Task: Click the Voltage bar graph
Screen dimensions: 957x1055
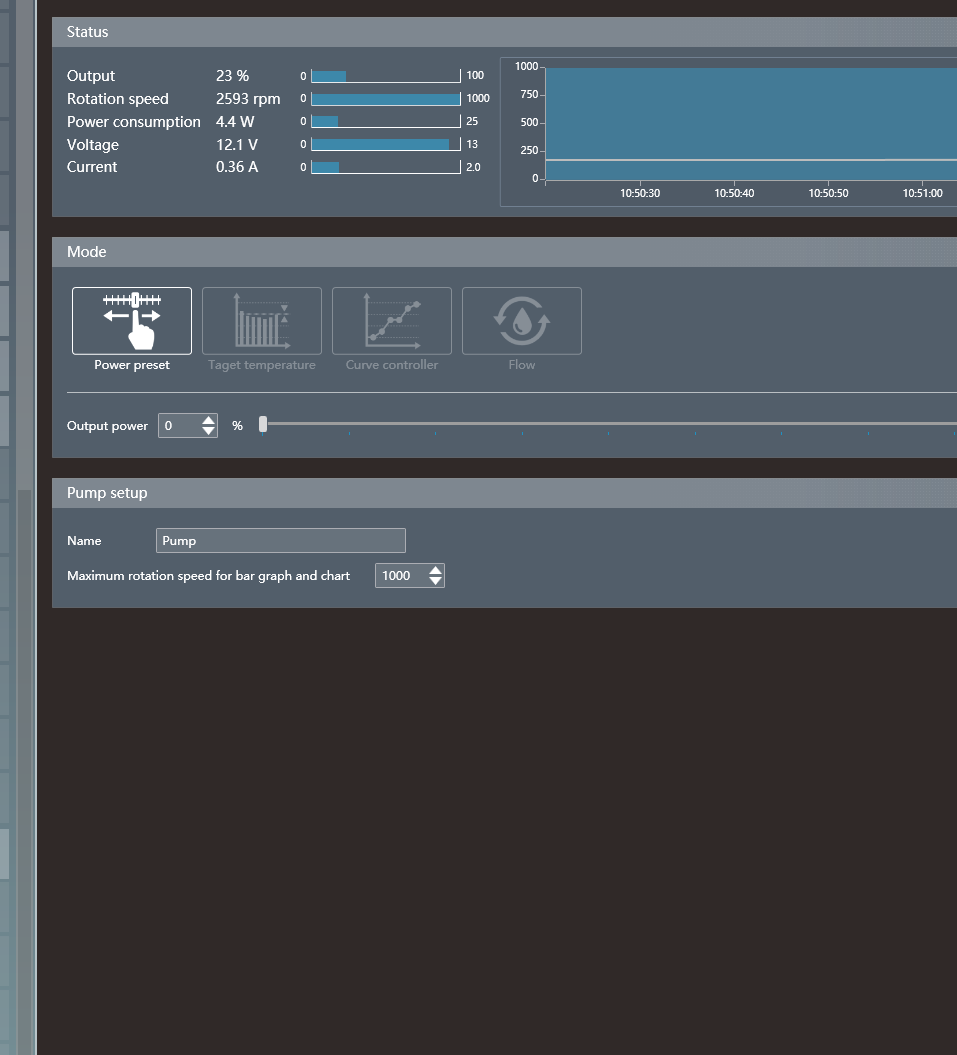Action: click(386, 145)
